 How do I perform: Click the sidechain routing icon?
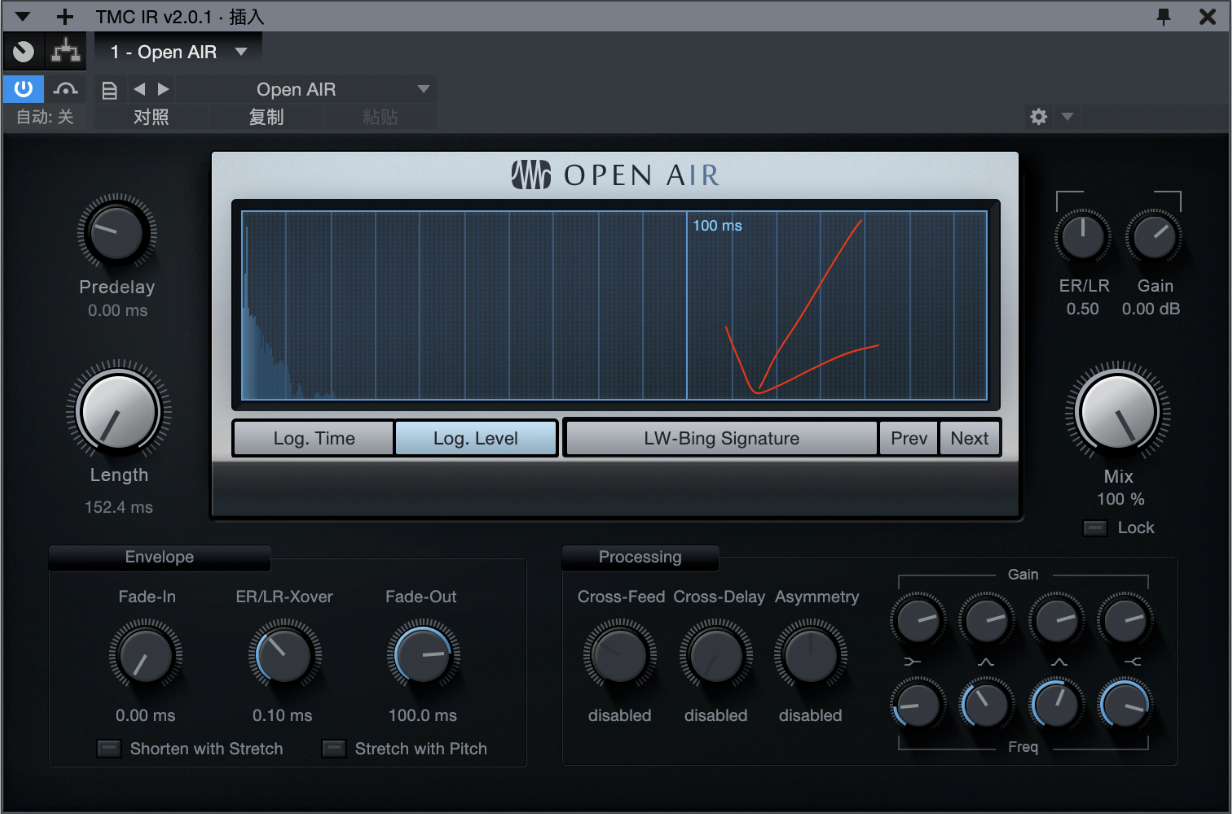point(66,52)
